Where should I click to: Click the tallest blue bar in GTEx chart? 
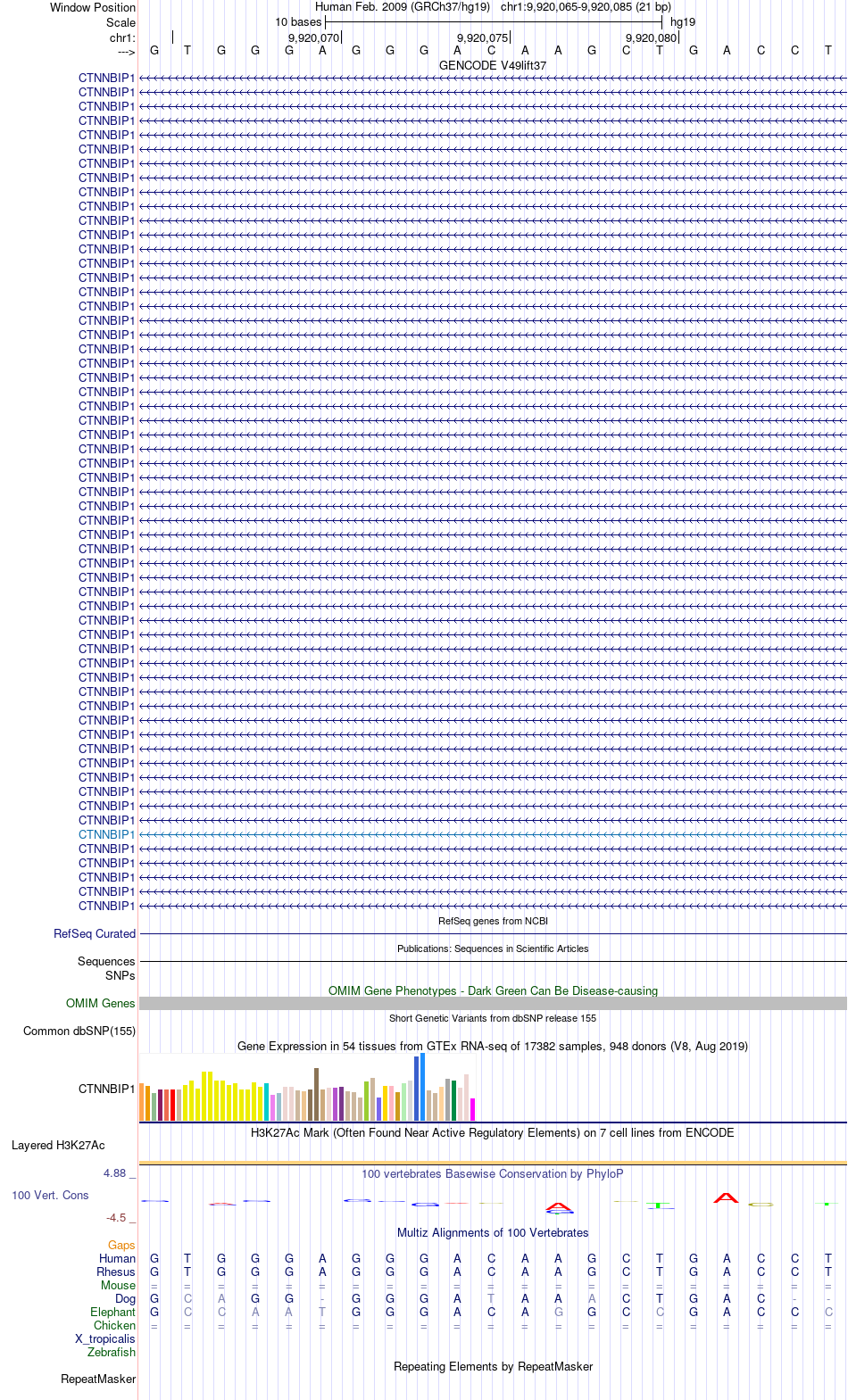422,1087
